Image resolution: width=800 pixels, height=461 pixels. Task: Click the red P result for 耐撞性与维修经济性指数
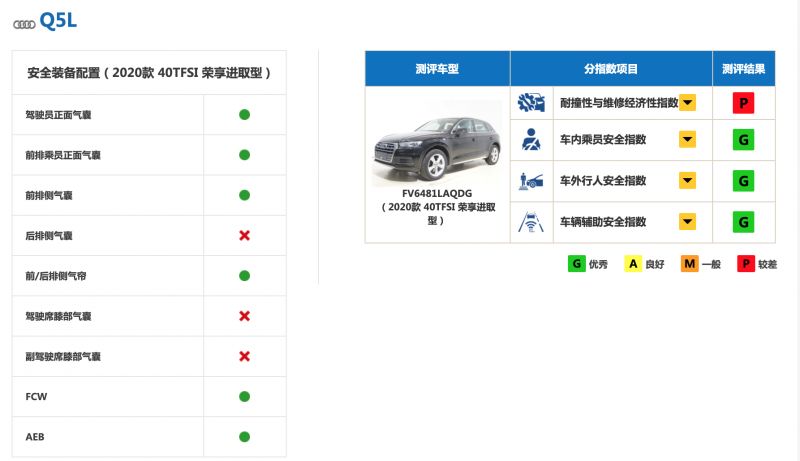pyautogui.click(x=743, y=103)
